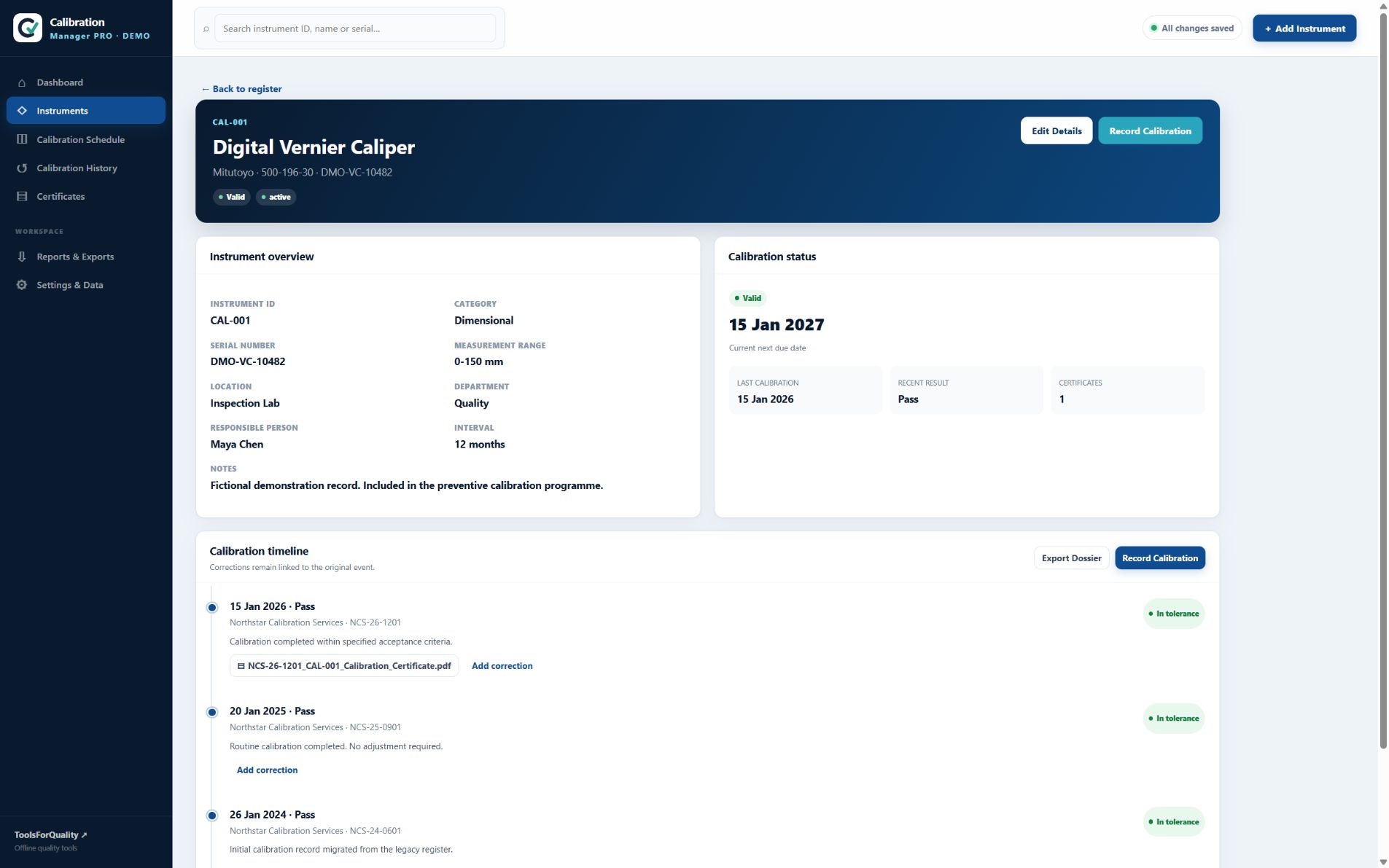This screenshot has width=1389, height=868.
Task: Open the ToolsForQuality external link
Action: [x=50, y=835]
